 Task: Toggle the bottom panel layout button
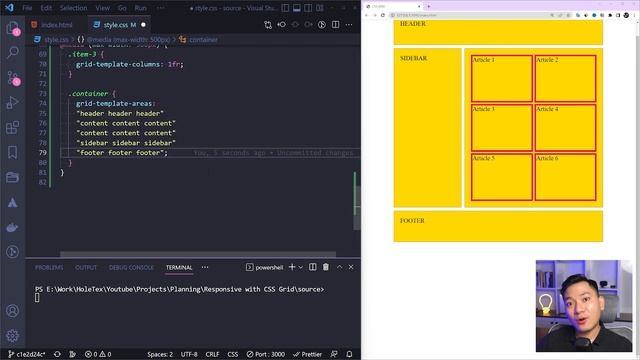tap(297, 8)
